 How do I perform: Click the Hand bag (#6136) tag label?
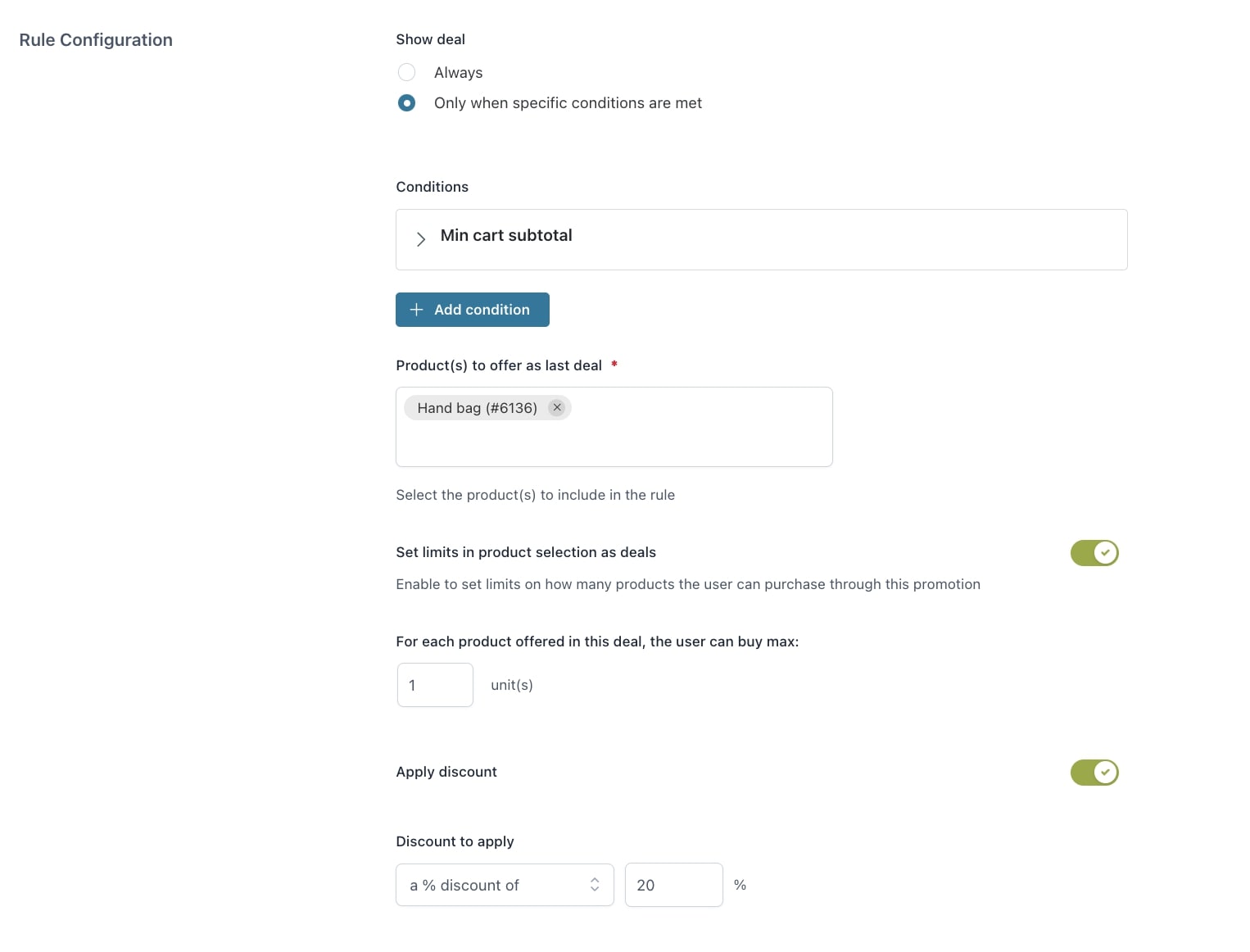coord(477,408)
